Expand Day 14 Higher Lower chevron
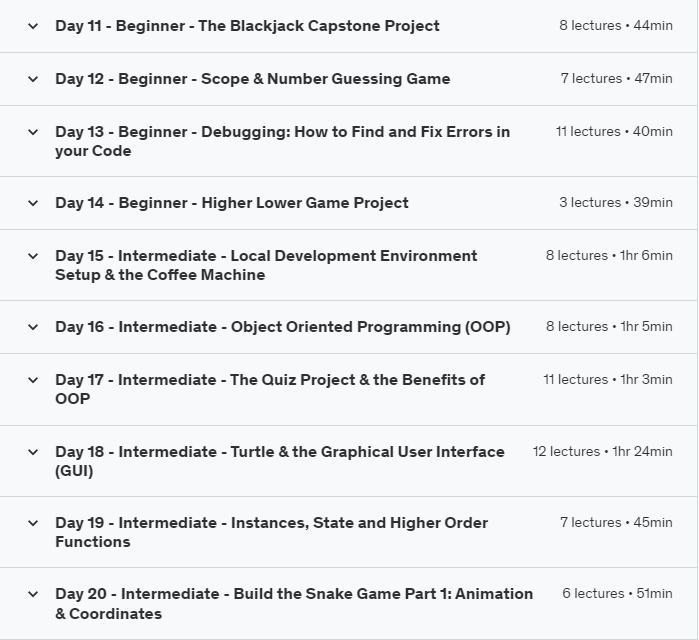Image resolution: width=699 pixels, height=640 pixels. [x=33, y=203]
